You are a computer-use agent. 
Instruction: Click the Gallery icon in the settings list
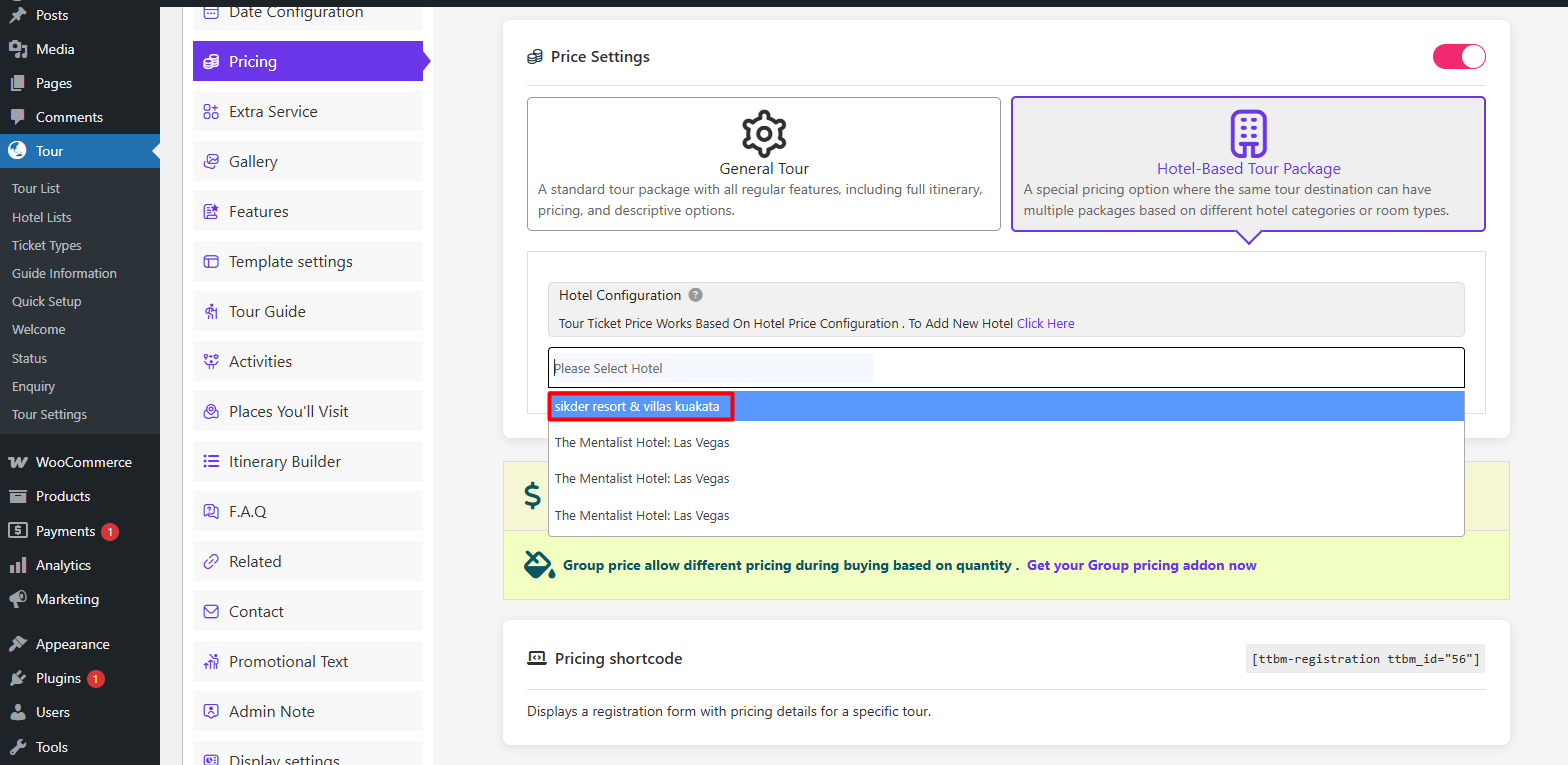pos(211,162)
